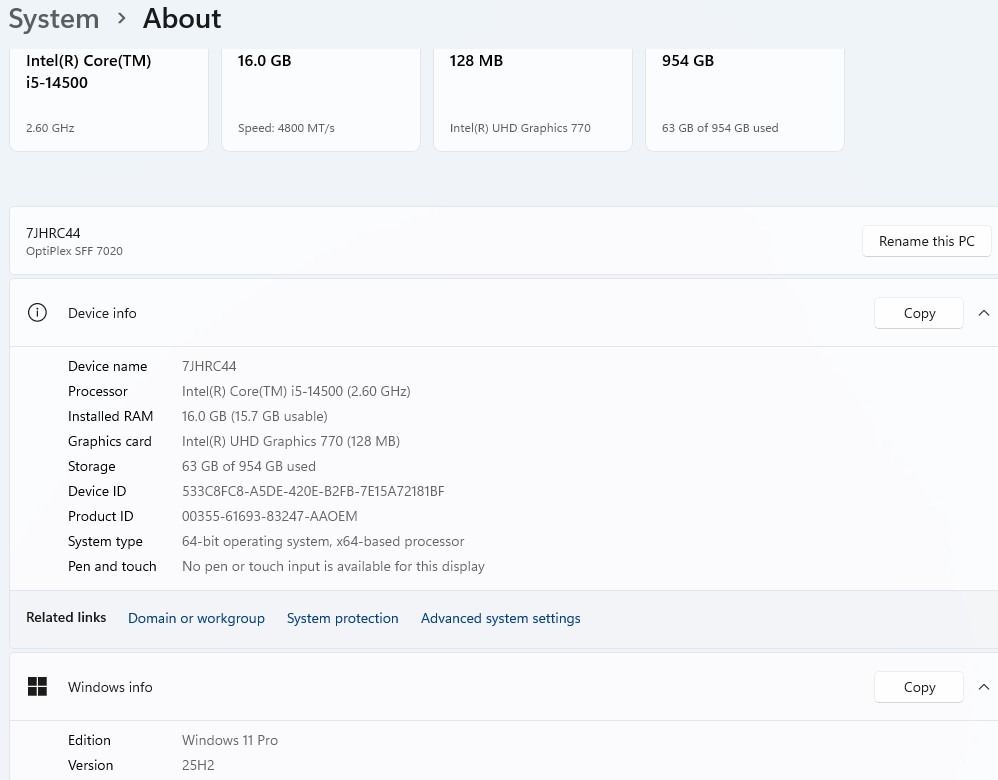The image size is (998, 780).
Task: Click the Installed RAM label
Action: click(110, 416)
